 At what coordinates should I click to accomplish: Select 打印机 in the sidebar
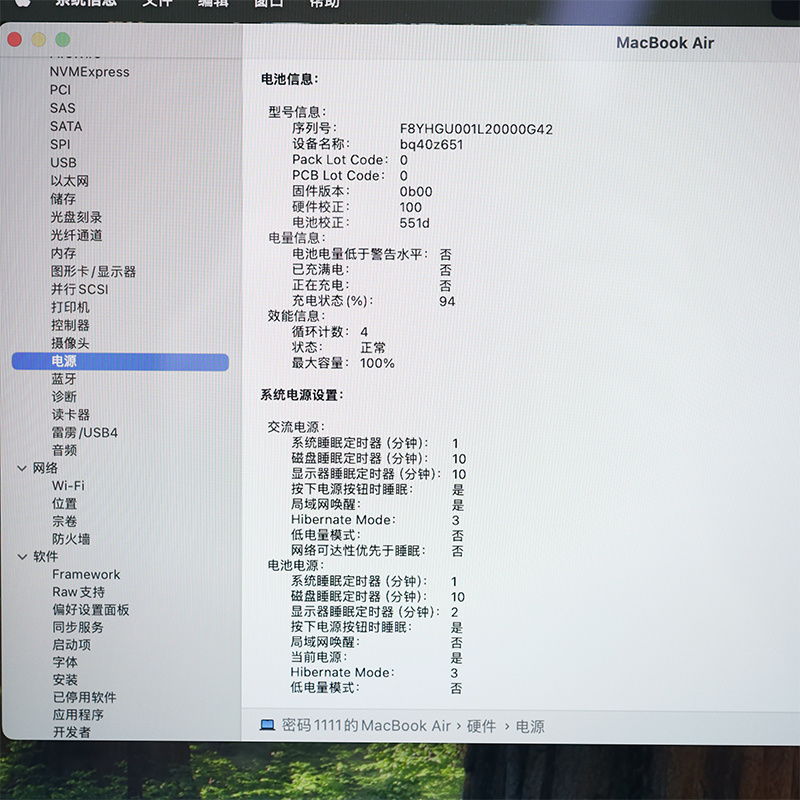click(70, 307)
